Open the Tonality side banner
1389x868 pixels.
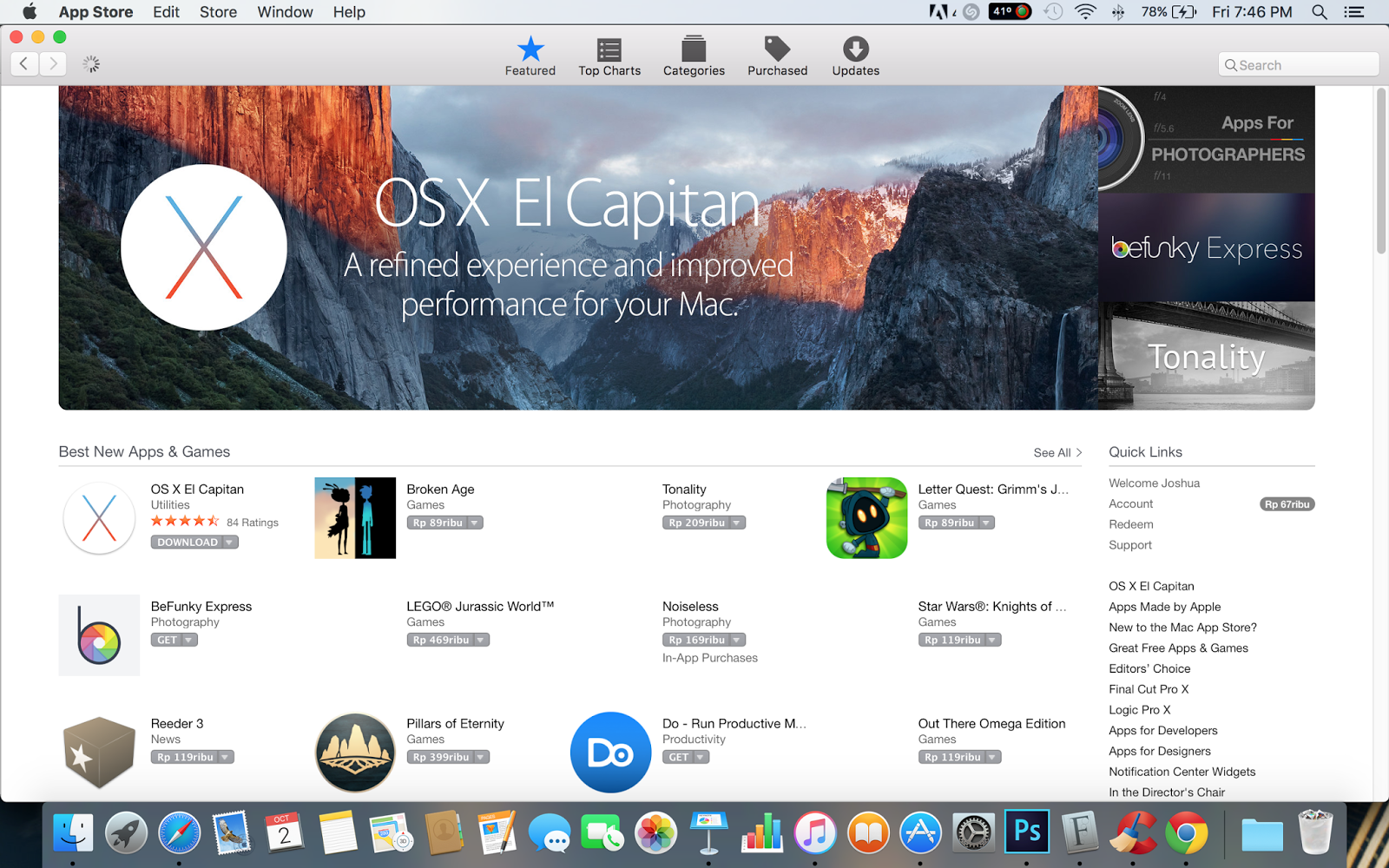(x=1207, y=356)
